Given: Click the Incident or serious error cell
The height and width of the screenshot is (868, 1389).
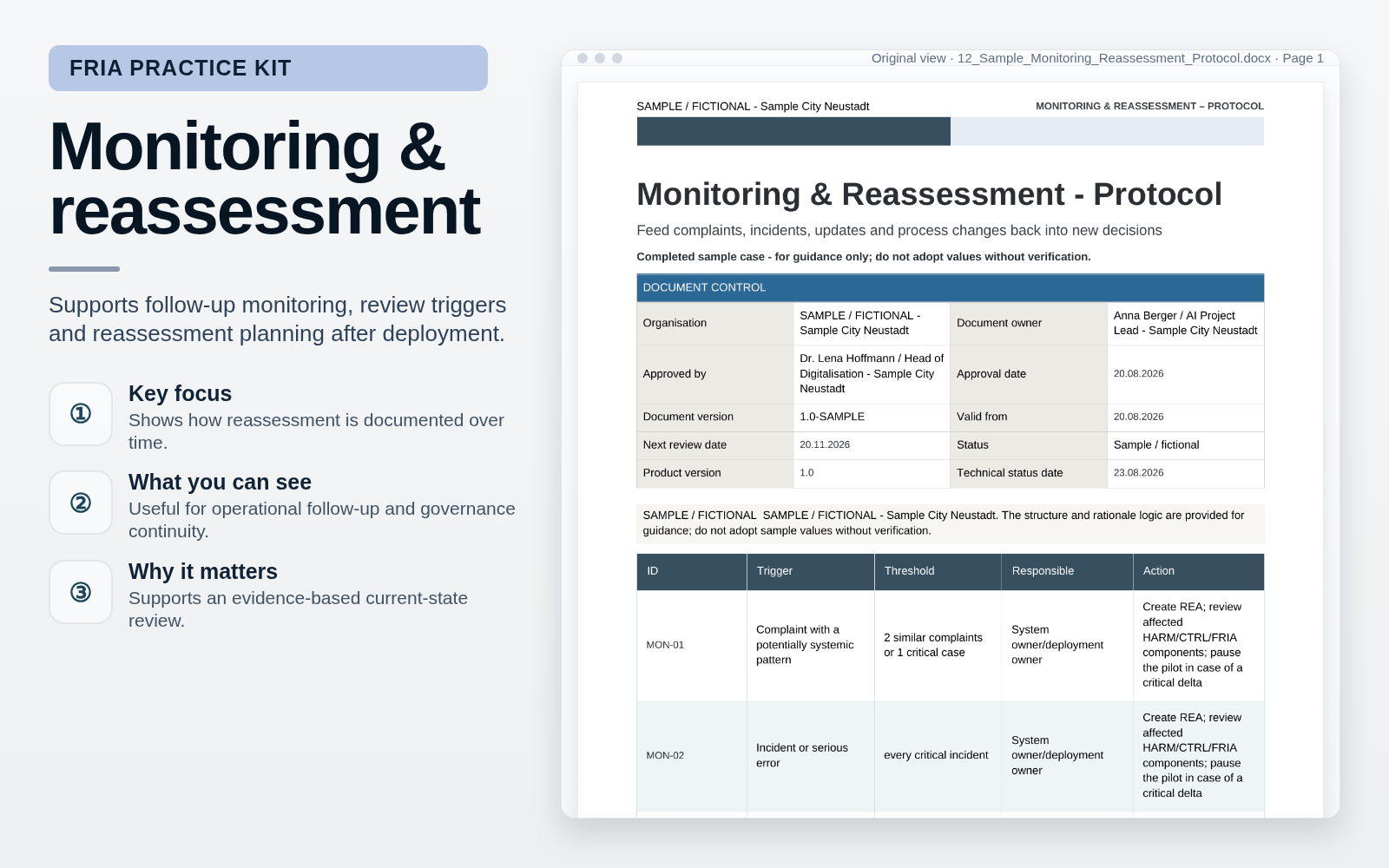Looking at the screenshot, I should pyautogui.click(x=810, y=755).
